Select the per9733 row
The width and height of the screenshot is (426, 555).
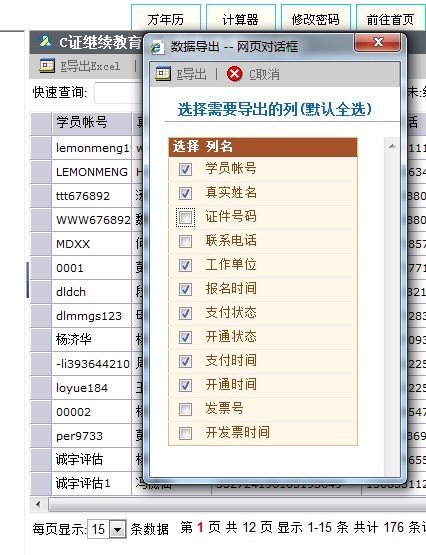(91, 436)
